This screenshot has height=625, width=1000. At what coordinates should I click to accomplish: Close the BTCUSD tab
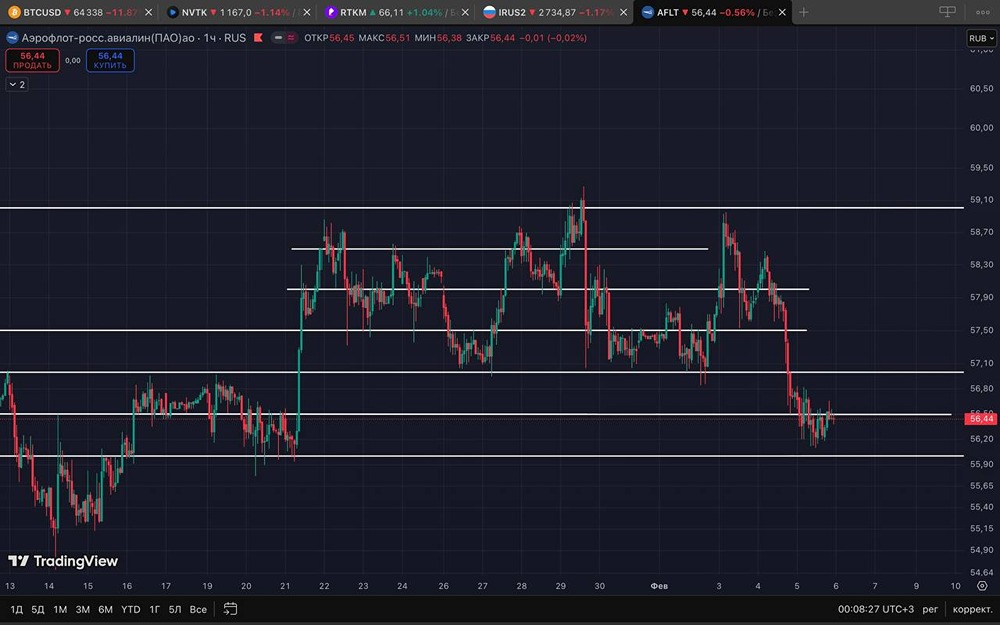click(148, 12)
